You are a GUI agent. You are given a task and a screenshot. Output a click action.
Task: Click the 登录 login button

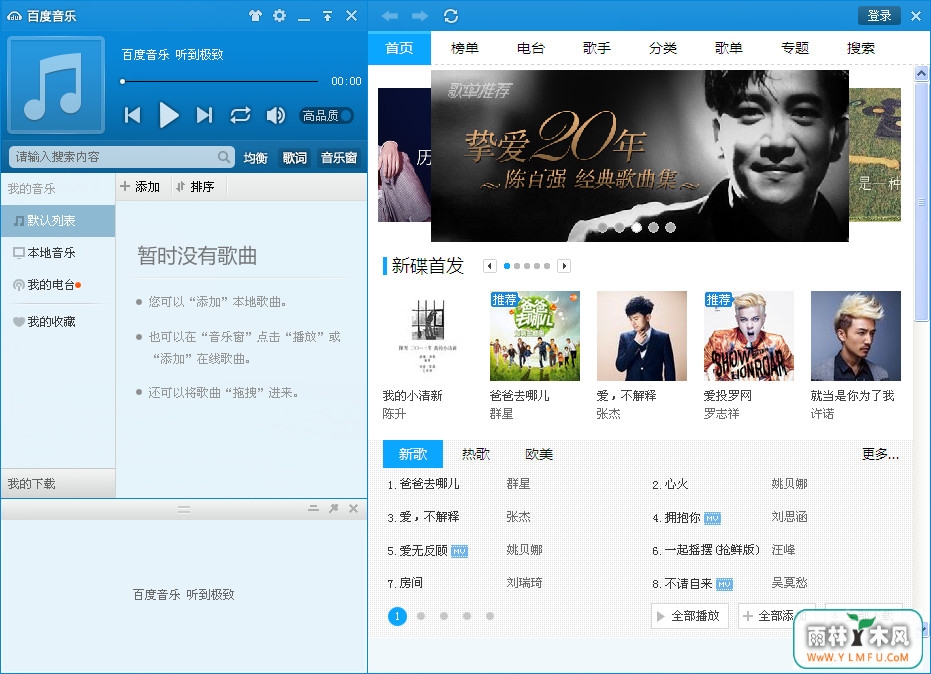(x=879, y=16)
